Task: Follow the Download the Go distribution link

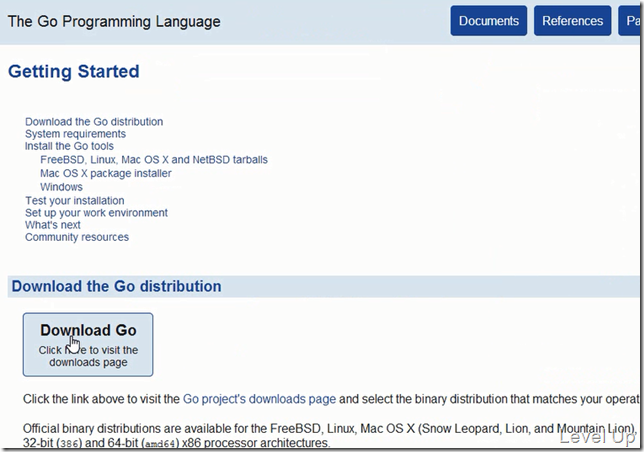Action: pos(94,122)
